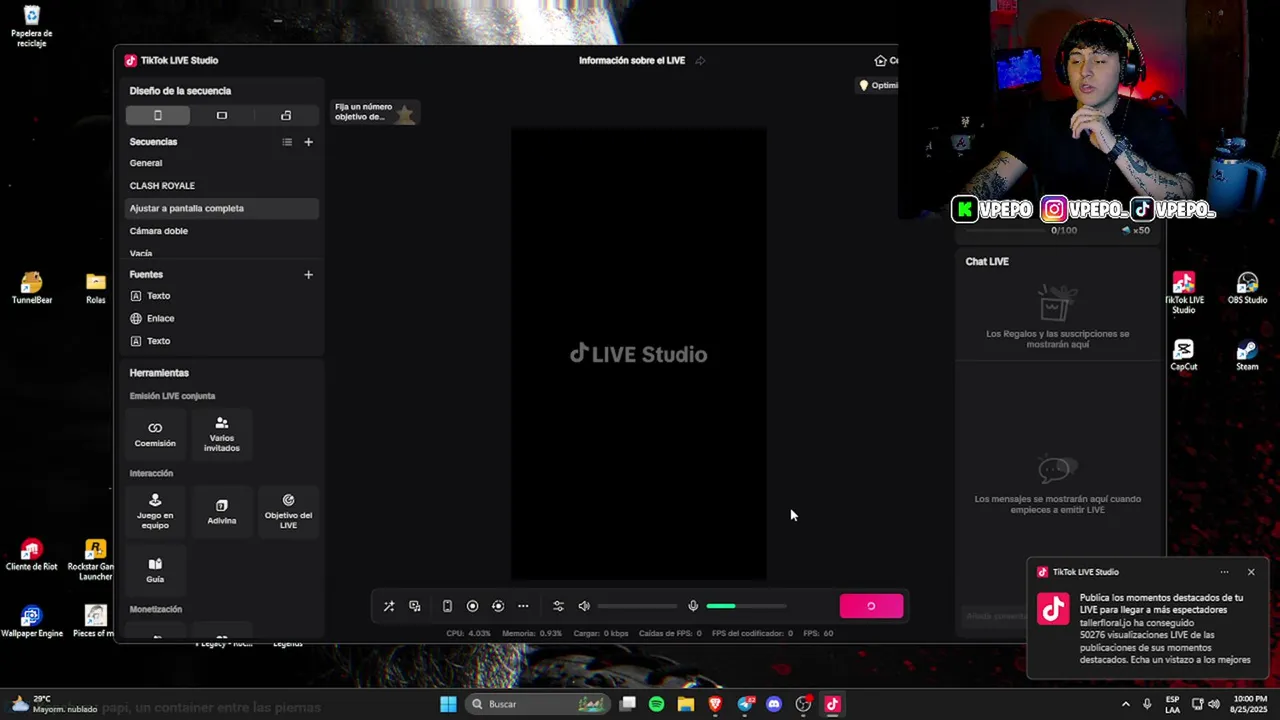Image resolution: width=1280 pixels, height=720 pixels.
Task: Click the Optimi tip with the lightbulb
Action: pos(878,86)
